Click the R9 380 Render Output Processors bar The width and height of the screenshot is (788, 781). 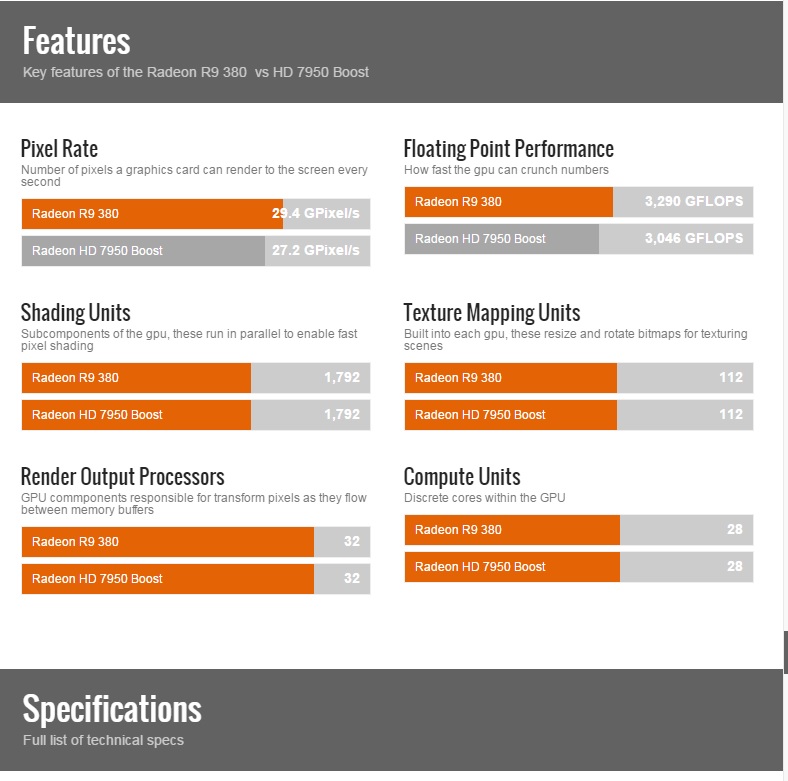[x=195, y=542]
